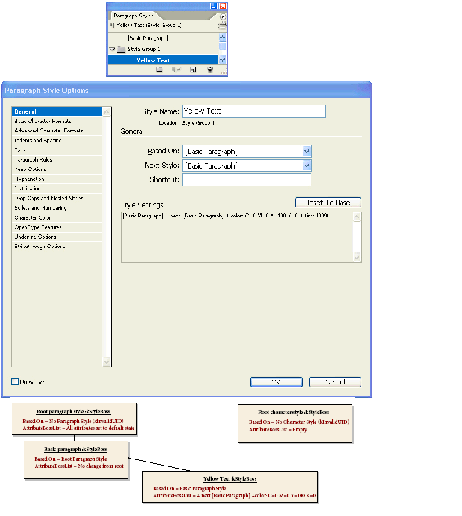
Task: Select the Yellow Text style row
Action: [x=163, y=60]
